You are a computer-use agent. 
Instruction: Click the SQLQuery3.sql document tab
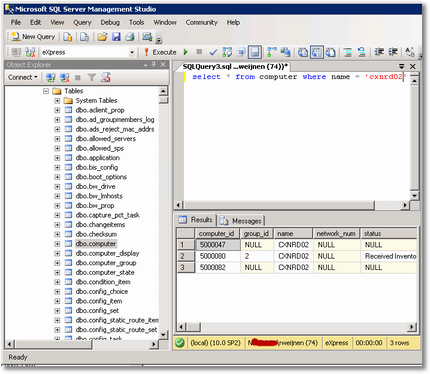tap(235, 67)
